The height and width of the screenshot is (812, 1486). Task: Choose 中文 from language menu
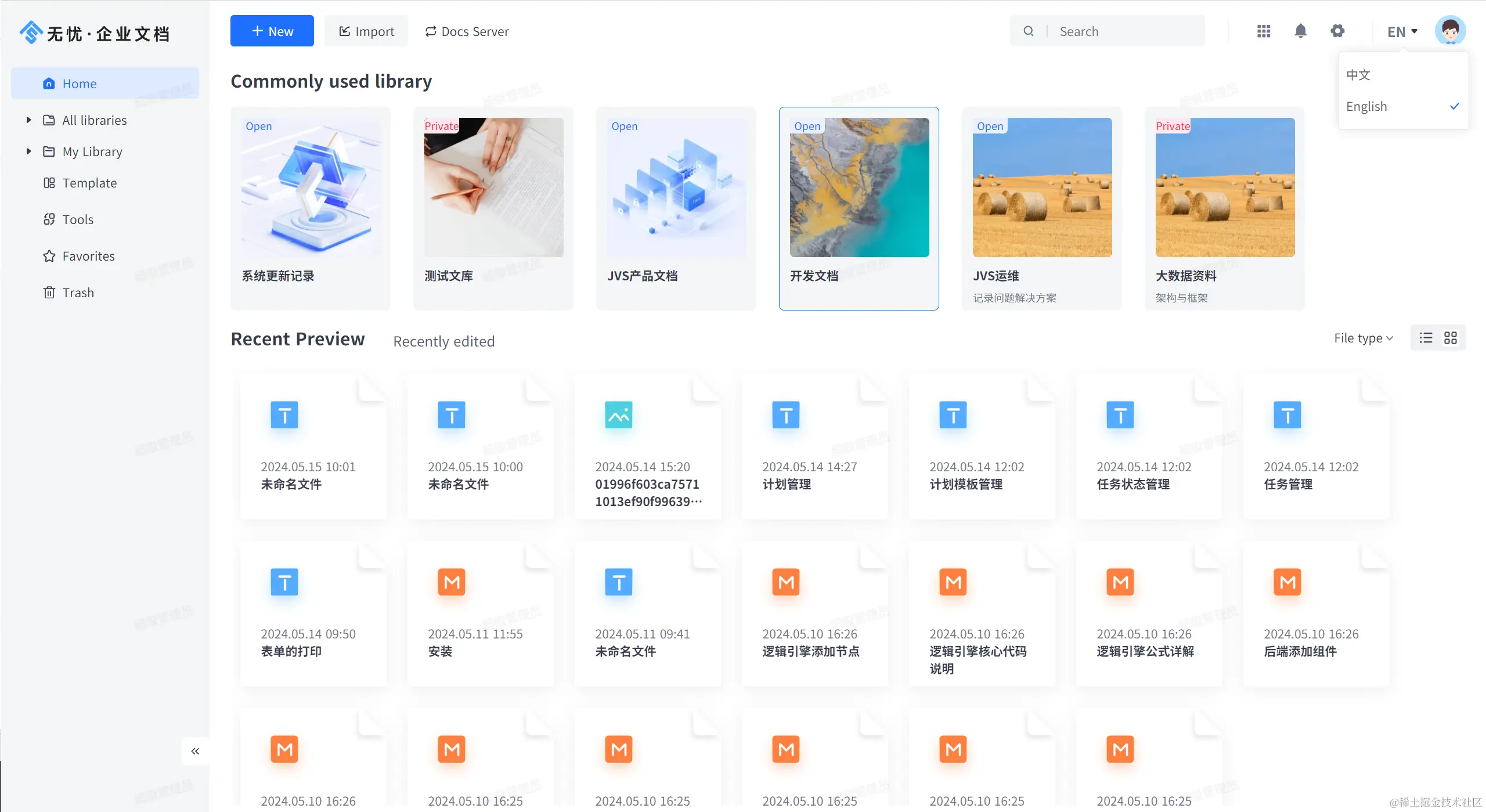click(x=1358, y=75)
